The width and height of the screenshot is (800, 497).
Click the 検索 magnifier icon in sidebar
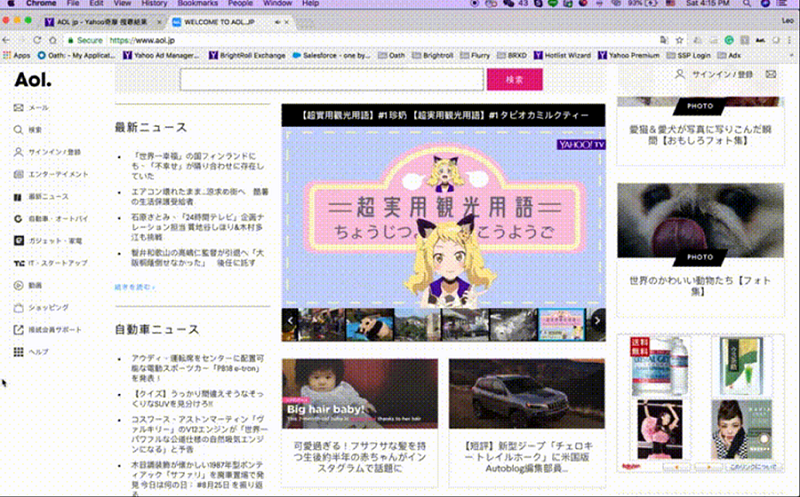coord(18,130)
